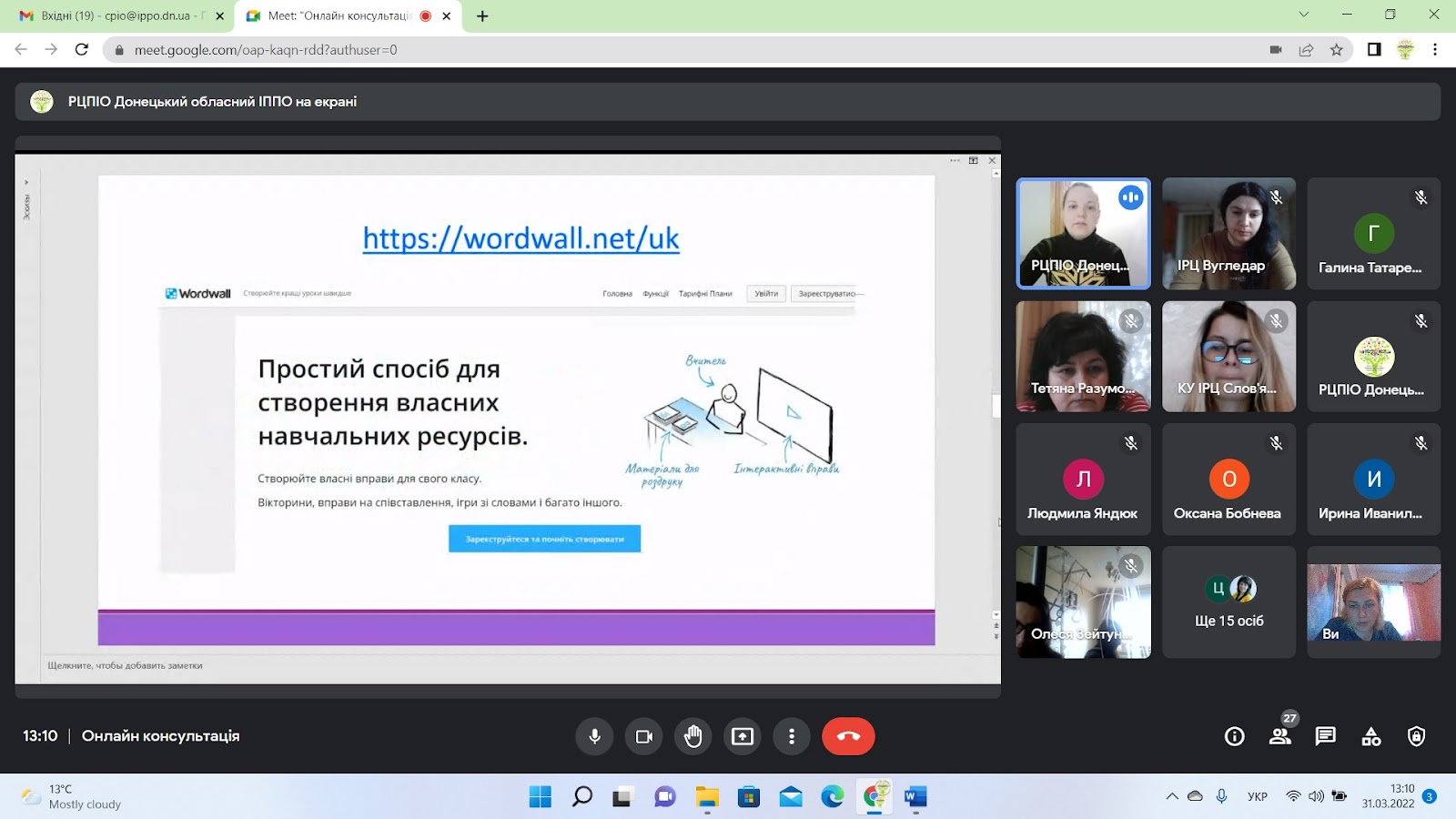This screenshot has height=819, width=1456.
Task: Toggle camera in Meet controls
Action: pyautogui.click(x=644, y=736)
